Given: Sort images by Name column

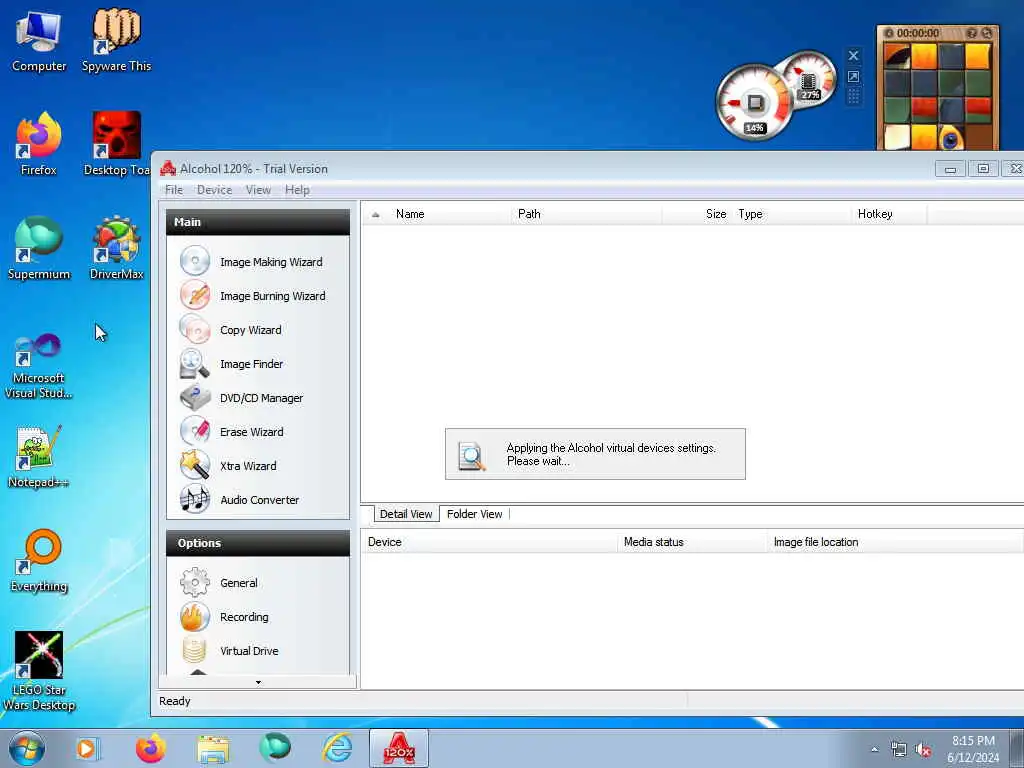Looking at the screenshot, I should pyautogui.click(x=451, y=214).
